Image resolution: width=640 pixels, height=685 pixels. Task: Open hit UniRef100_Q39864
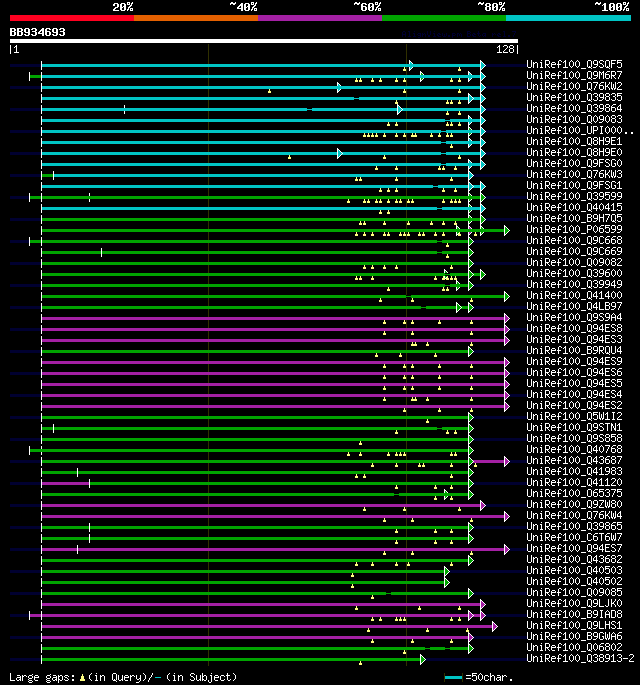coord(574,108)
